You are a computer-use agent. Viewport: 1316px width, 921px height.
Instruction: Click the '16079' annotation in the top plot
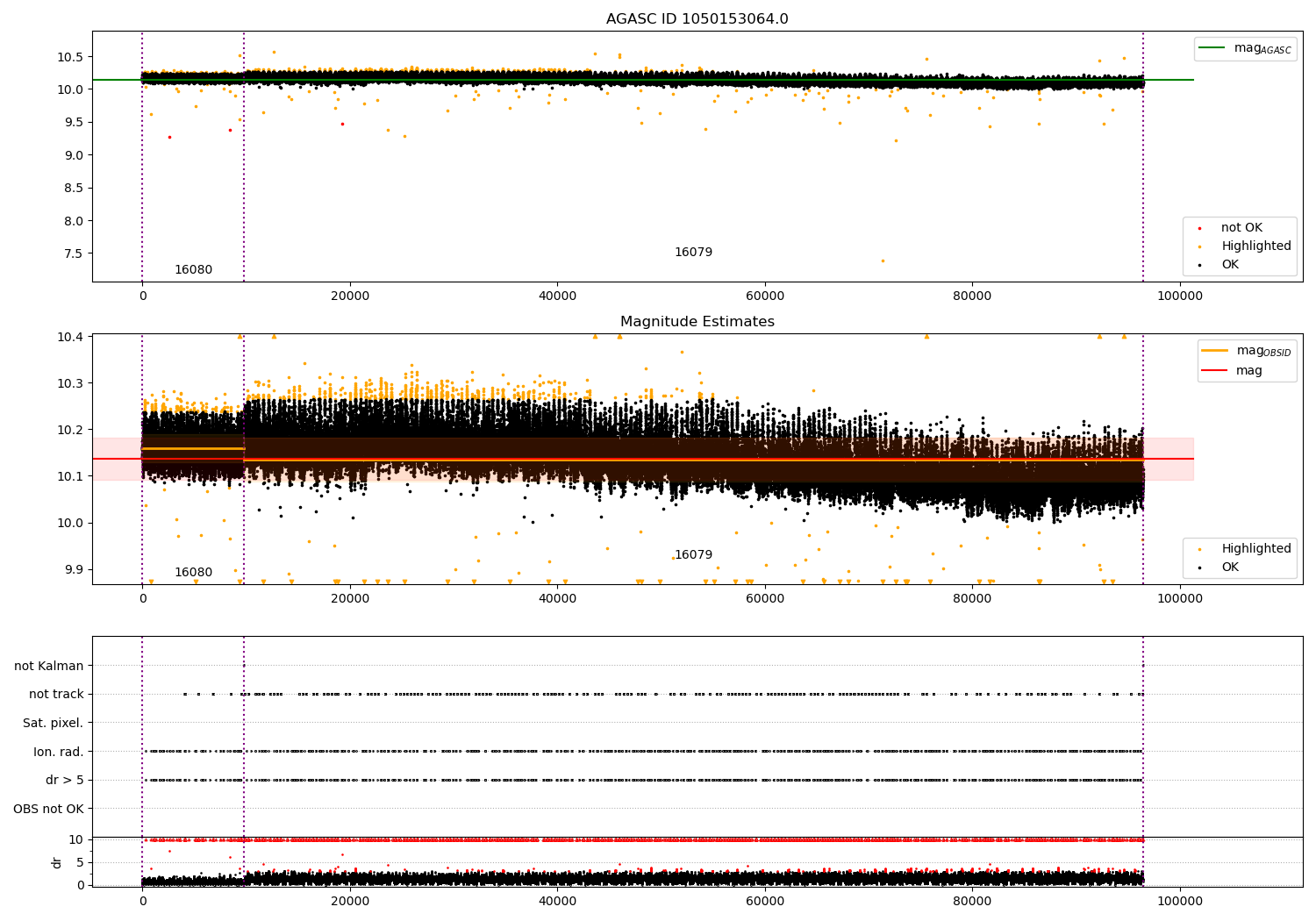pos(693,253)
